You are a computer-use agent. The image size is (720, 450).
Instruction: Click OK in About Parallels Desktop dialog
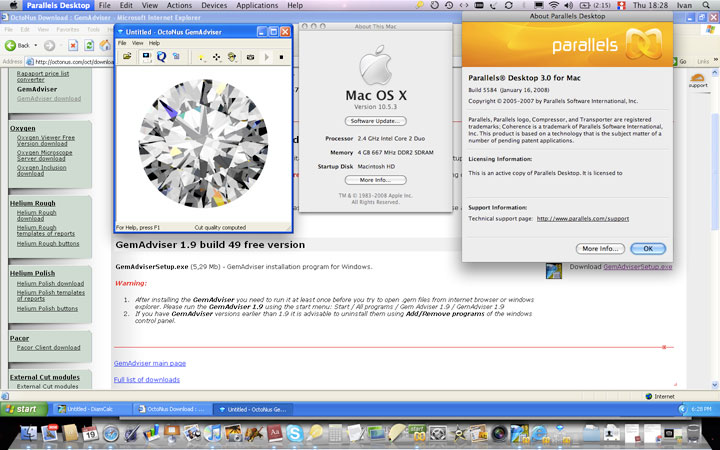(x=647, y=248)
